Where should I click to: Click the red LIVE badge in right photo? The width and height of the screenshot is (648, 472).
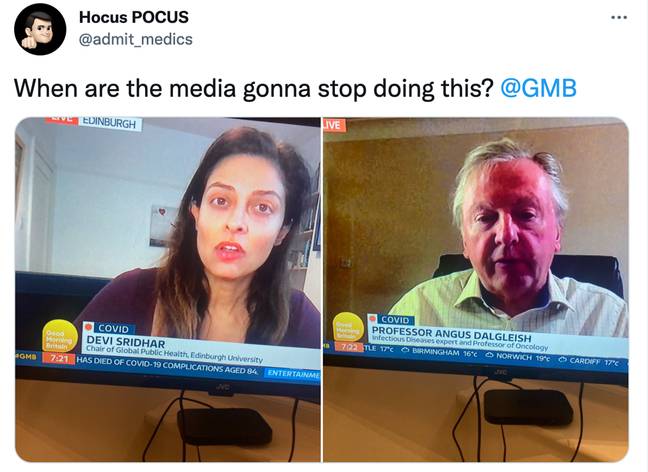coord(334,125)
